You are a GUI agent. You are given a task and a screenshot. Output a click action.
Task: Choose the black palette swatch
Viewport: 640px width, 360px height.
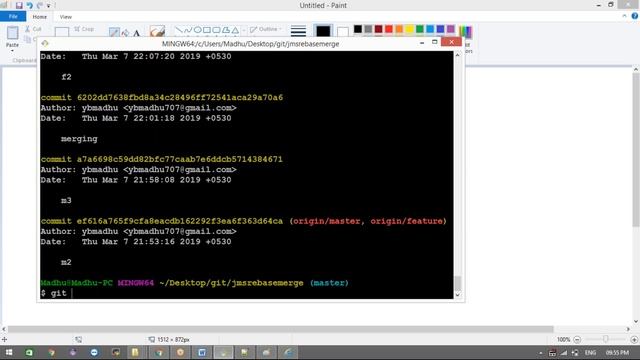point(358,29)
